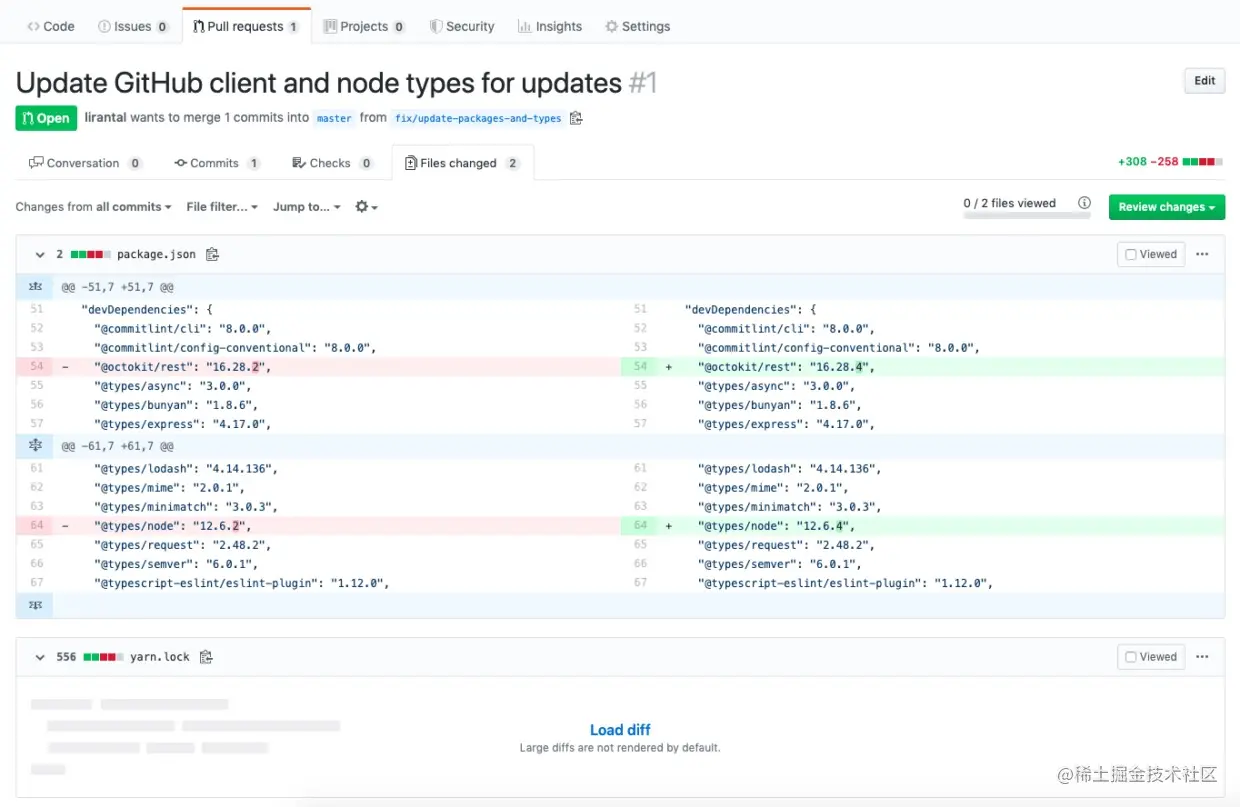Switch to the Commits tab
1240x807 pixels.
(x=217, y=163)
